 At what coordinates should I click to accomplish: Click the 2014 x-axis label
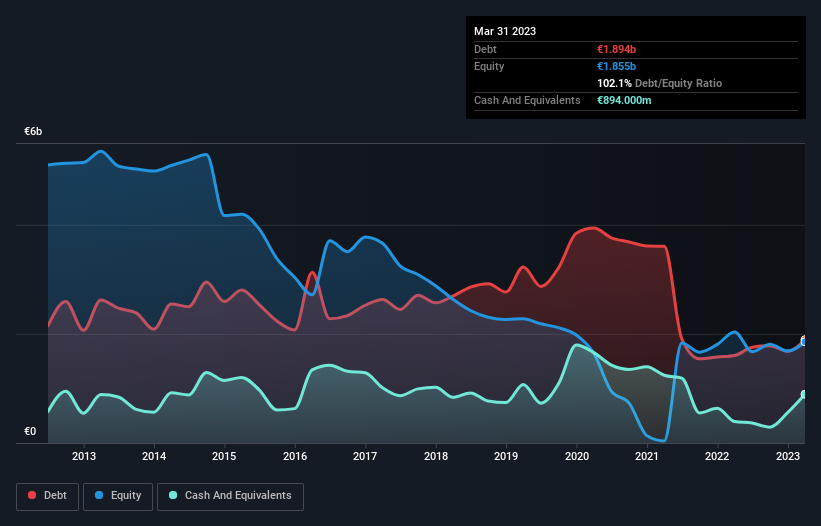[x=154, y=456]
